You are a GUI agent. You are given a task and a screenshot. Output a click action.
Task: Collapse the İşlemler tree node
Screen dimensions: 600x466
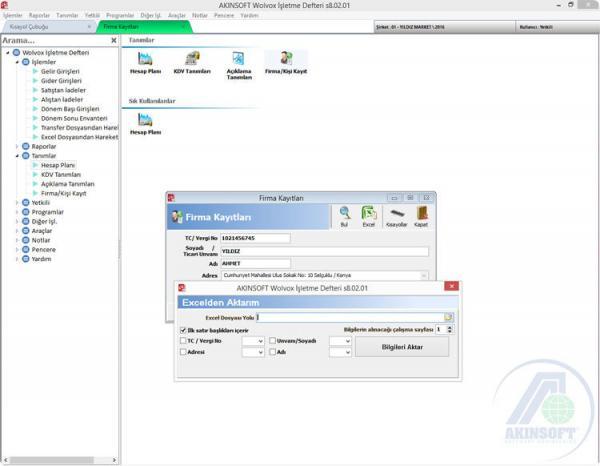click(17, 62)
